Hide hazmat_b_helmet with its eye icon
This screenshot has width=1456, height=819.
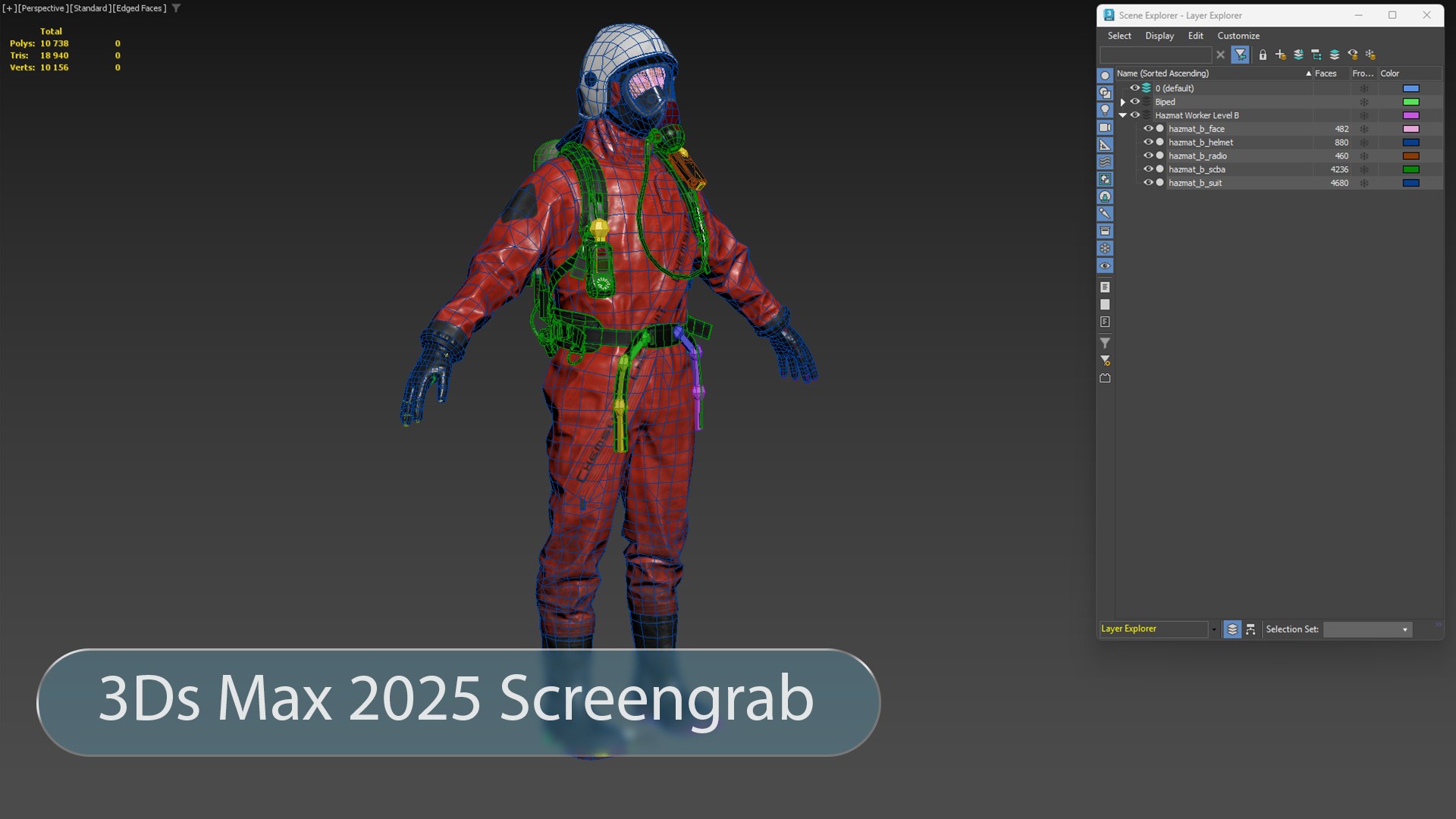(1148, 142)
